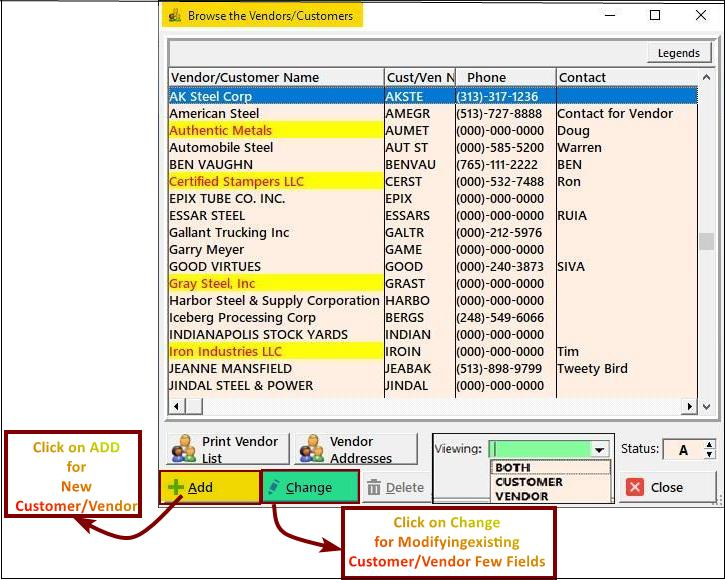Click the contact cell SIVA
The width and height of the screenshot is (725, 580).
coord(571,266)
